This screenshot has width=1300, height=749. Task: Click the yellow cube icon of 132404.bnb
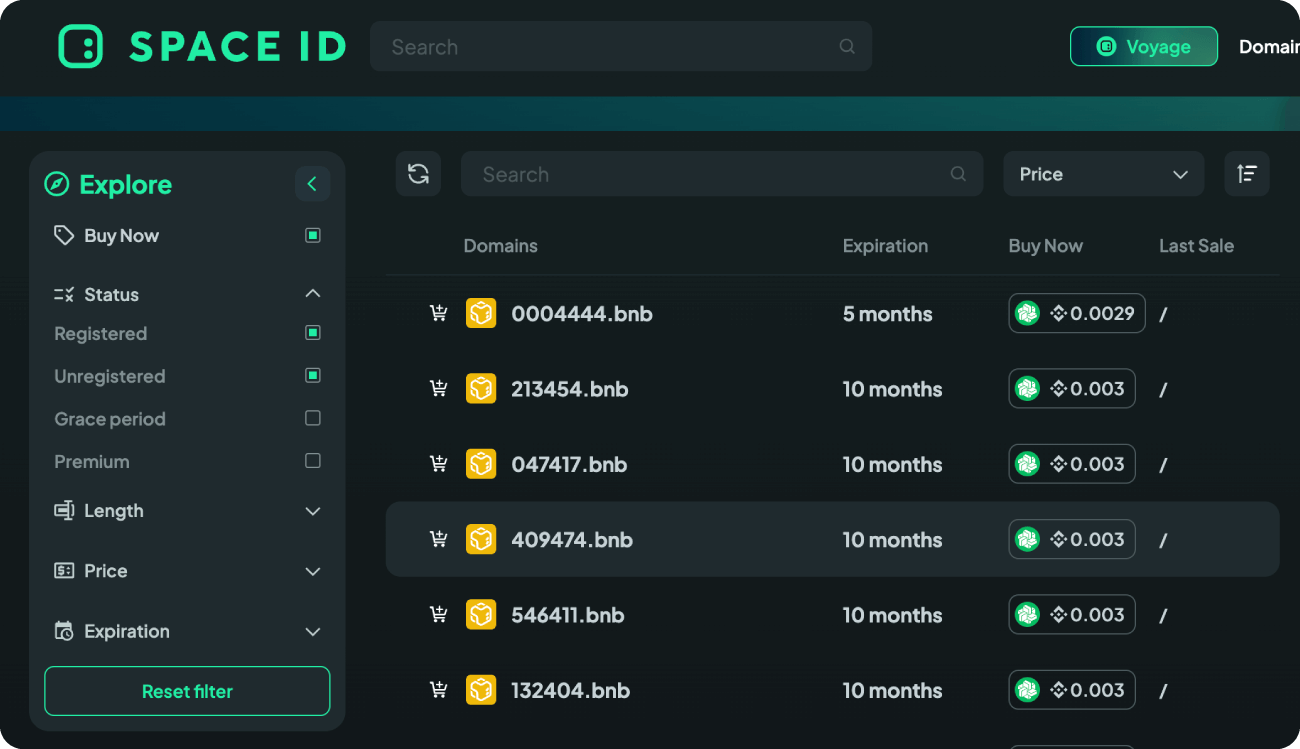pos(481,690)
